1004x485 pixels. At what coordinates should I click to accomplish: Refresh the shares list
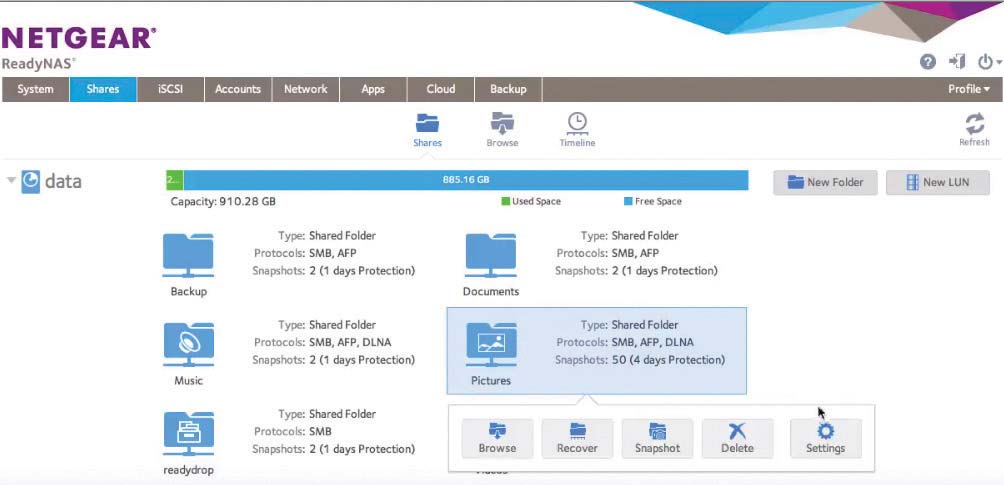[974, 129]
